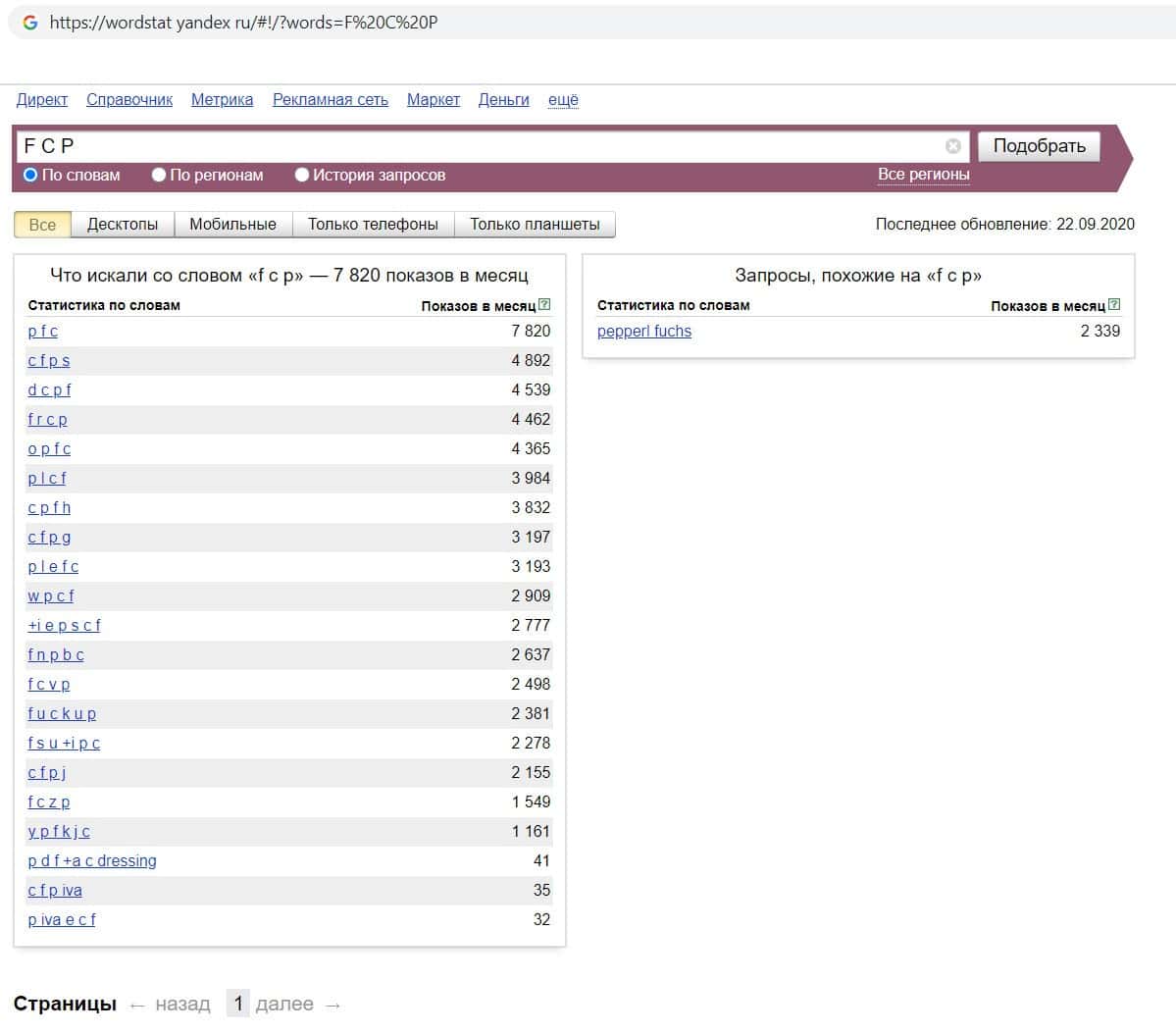The height and width of the screenshot is (1033, 1176).
Task: Click help icon beside left 'Показов в месяц'
Action: pos(544,305)
